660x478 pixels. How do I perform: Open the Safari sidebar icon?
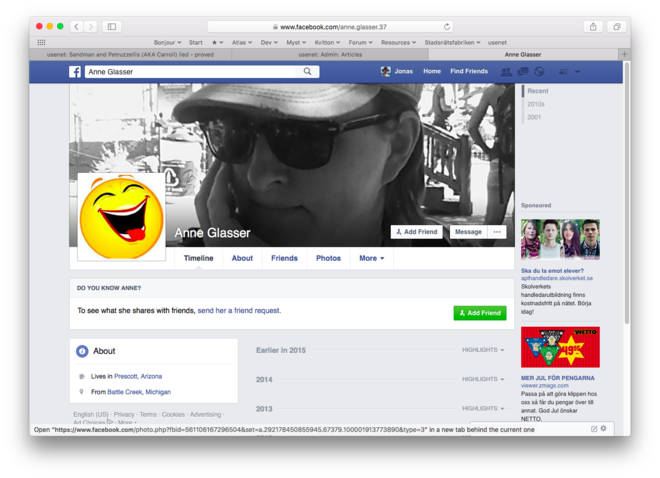pos(112,27)
